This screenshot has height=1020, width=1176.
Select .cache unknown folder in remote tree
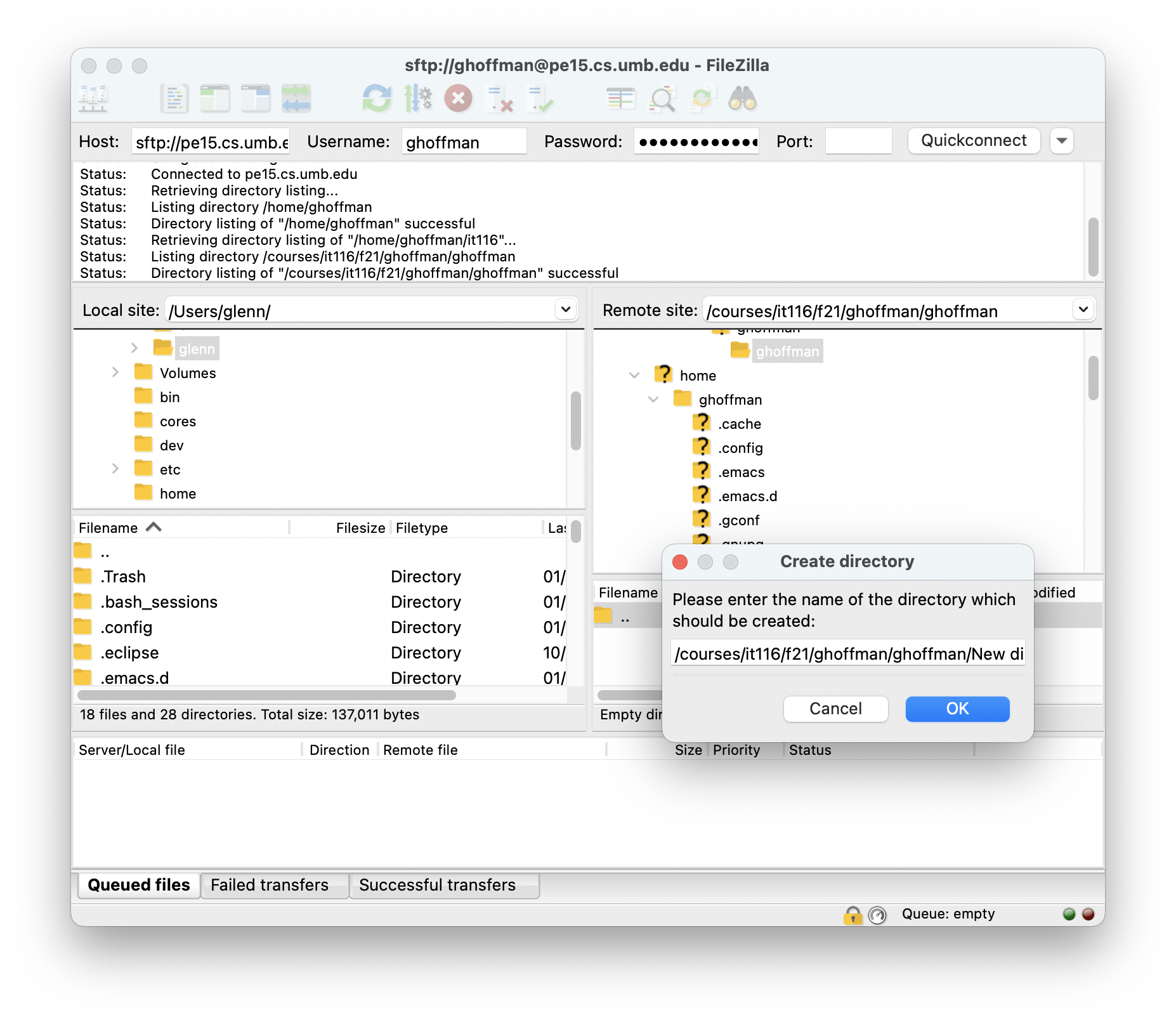727,424
